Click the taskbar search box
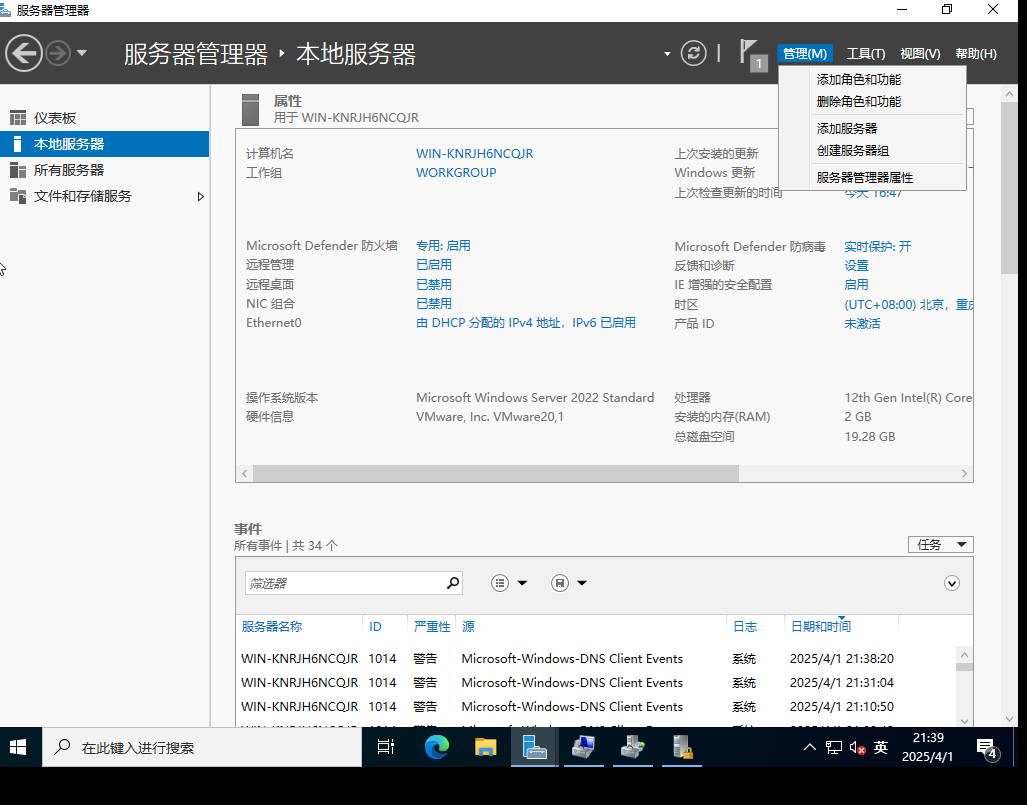 [202, 747]
